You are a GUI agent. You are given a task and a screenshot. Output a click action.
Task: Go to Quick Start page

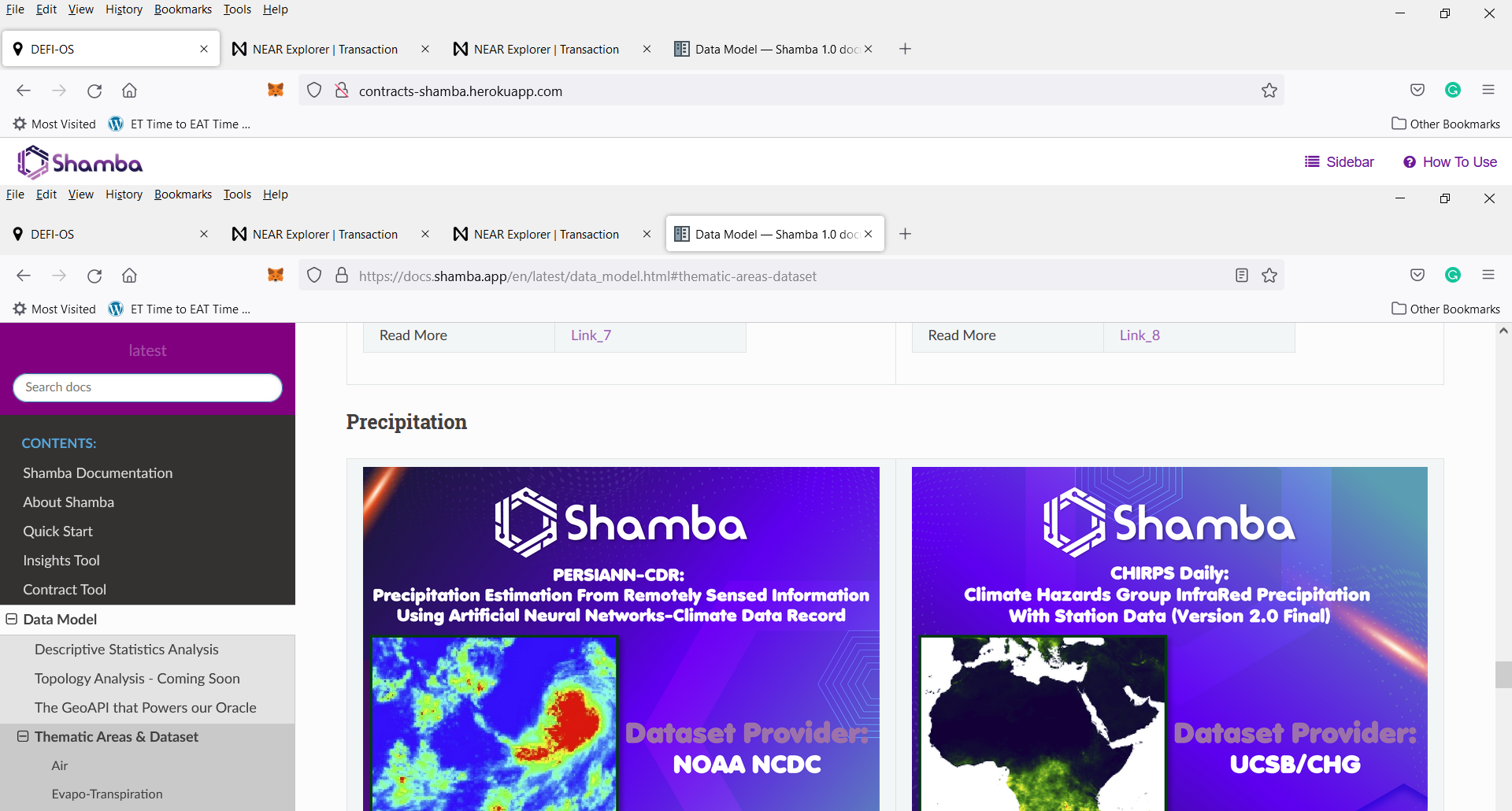tap(57, 531)
